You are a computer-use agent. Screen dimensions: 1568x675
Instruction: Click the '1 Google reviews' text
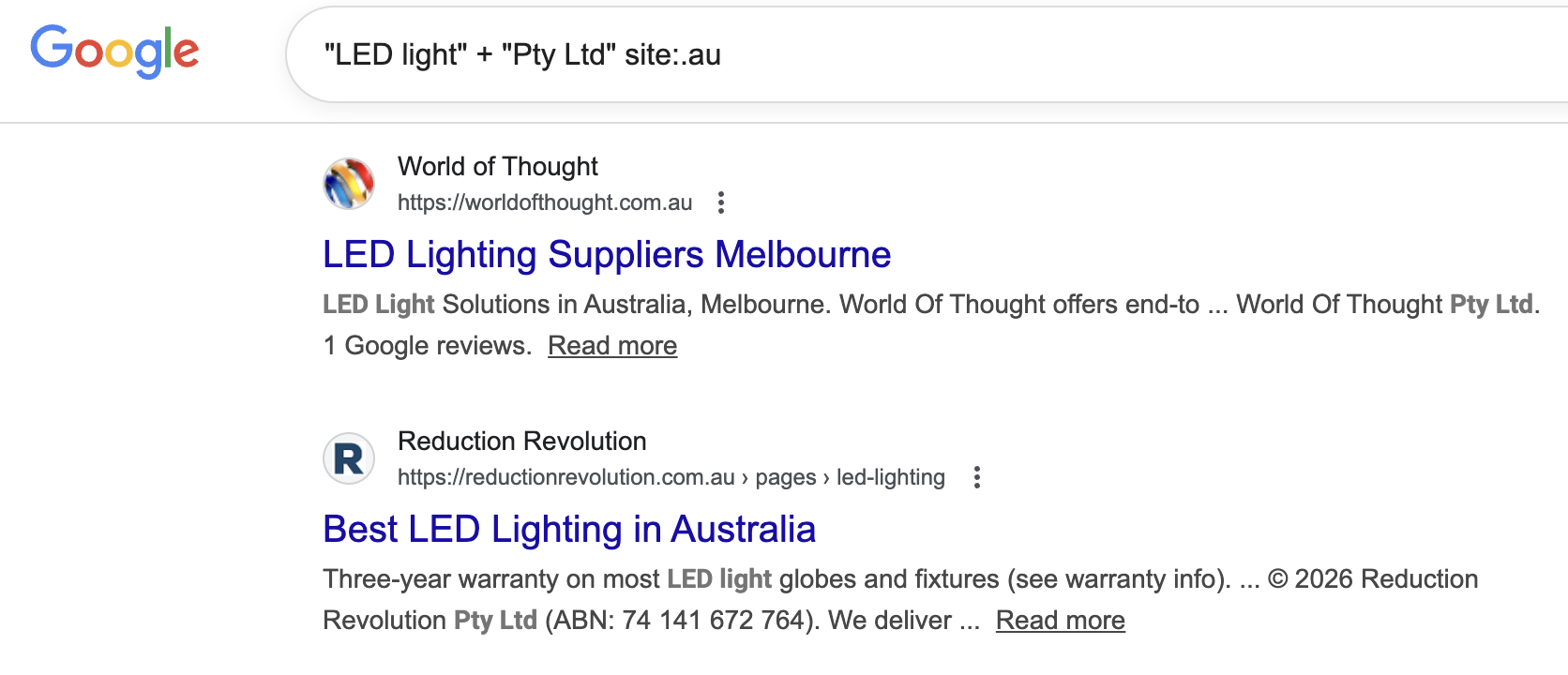[427, 346]
